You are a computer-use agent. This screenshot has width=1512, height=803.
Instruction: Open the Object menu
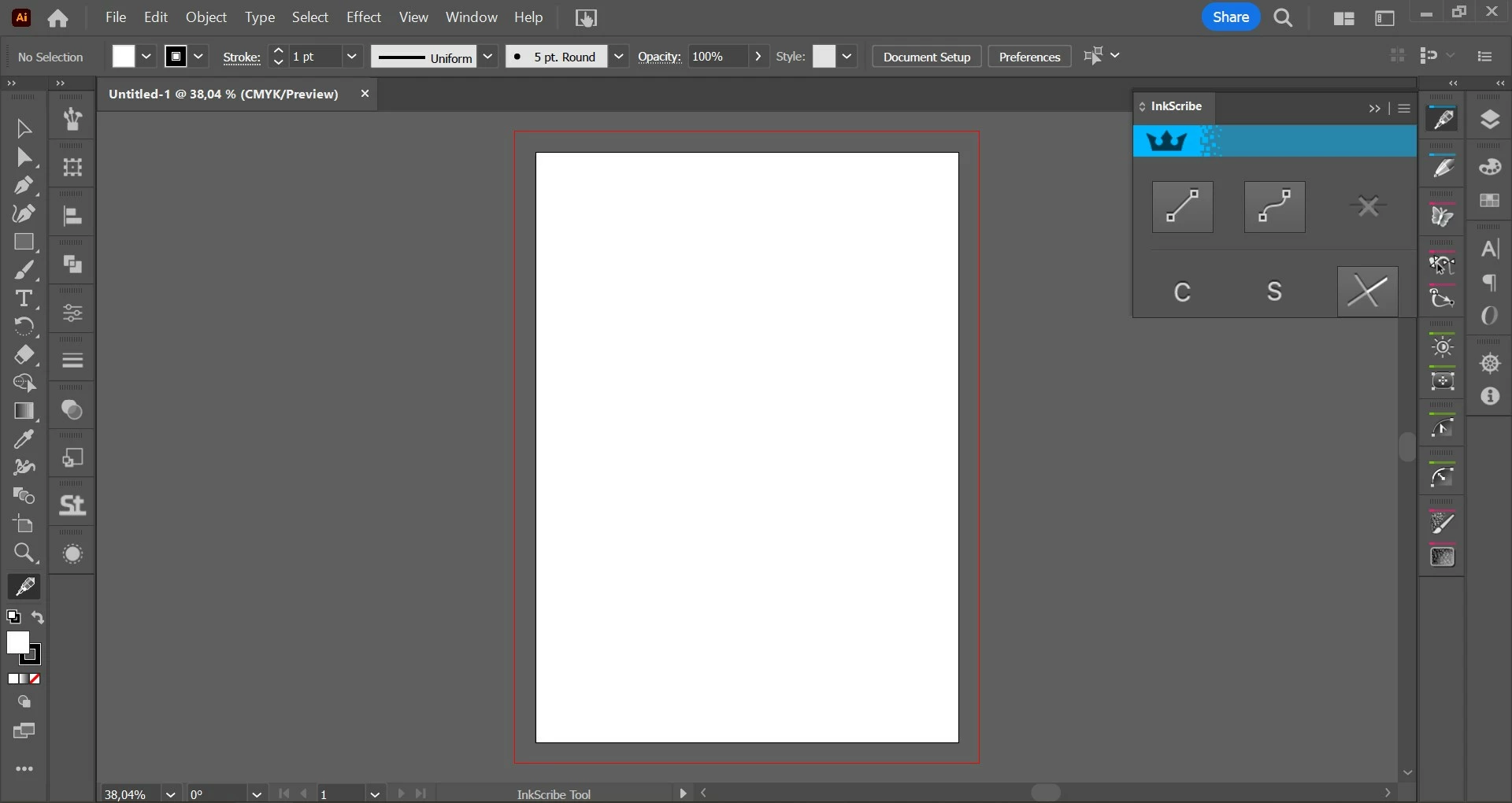click(206, 17)
